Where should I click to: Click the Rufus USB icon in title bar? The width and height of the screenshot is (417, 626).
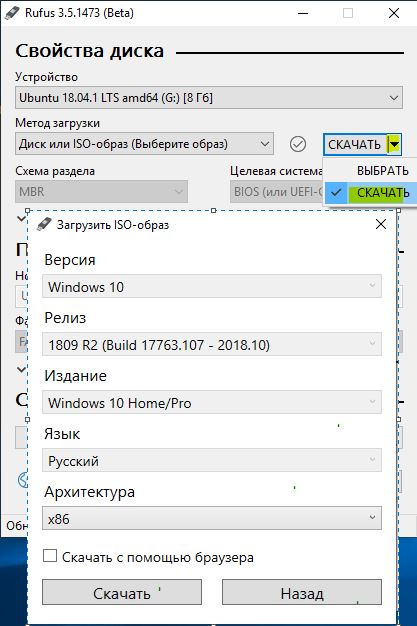tap(12, 13)
